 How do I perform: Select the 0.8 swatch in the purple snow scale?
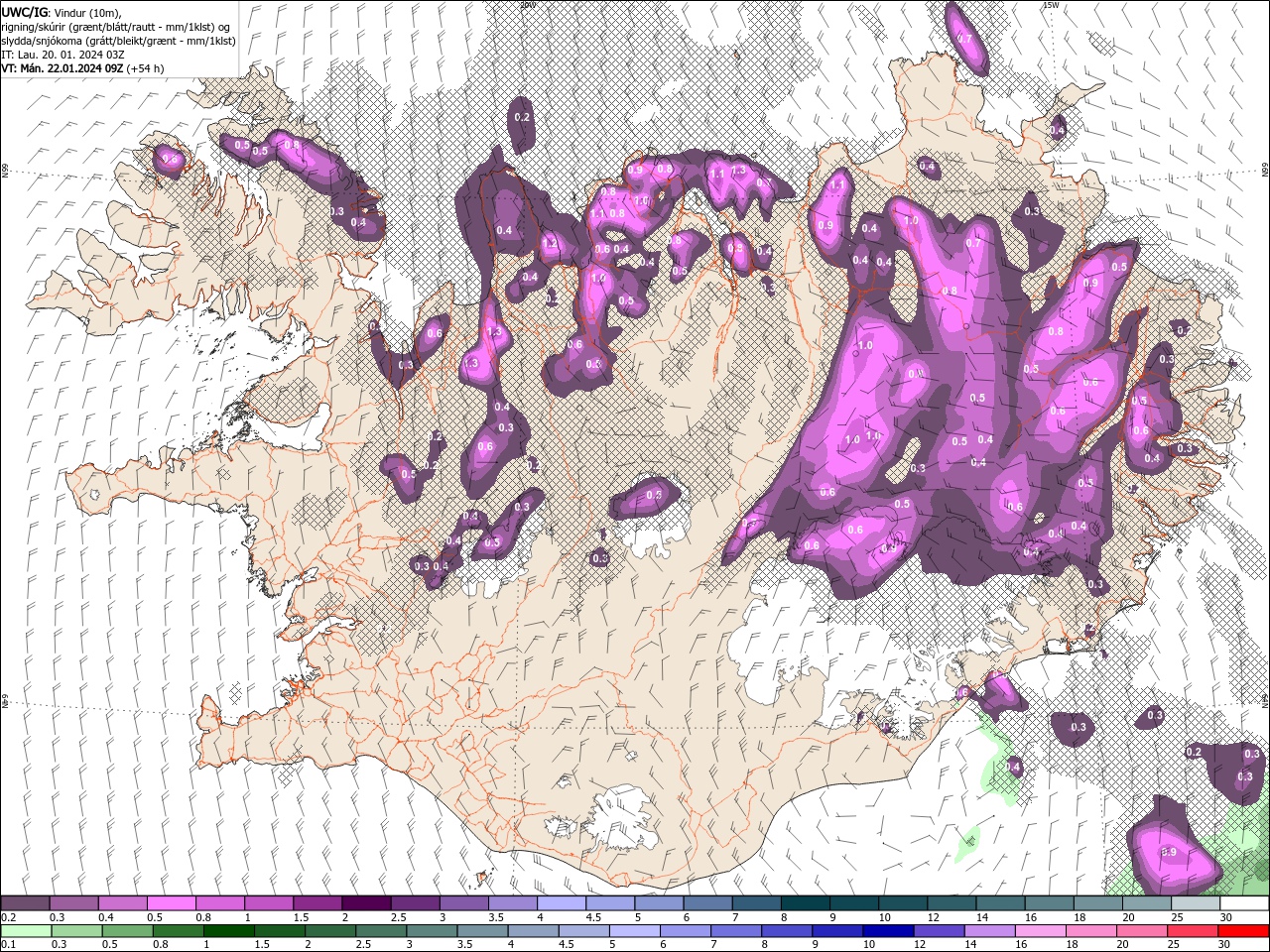pyautogui.click(x=220, y=903)
